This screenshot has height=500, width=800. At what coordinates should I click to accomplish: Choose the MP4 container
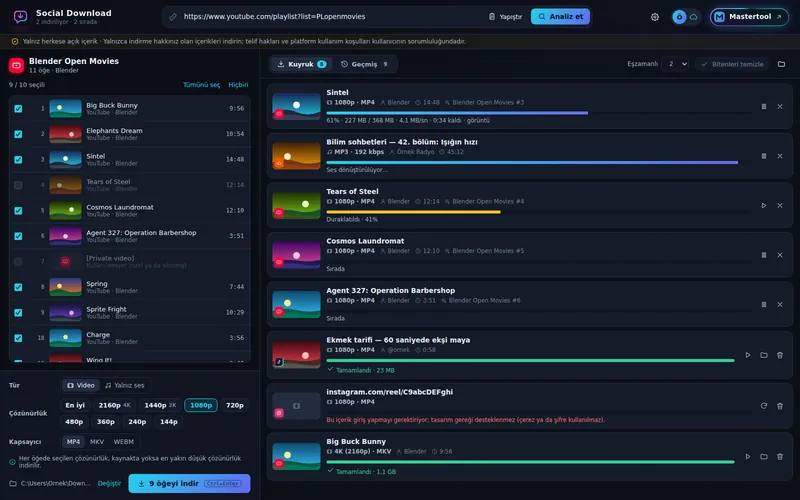73,442
